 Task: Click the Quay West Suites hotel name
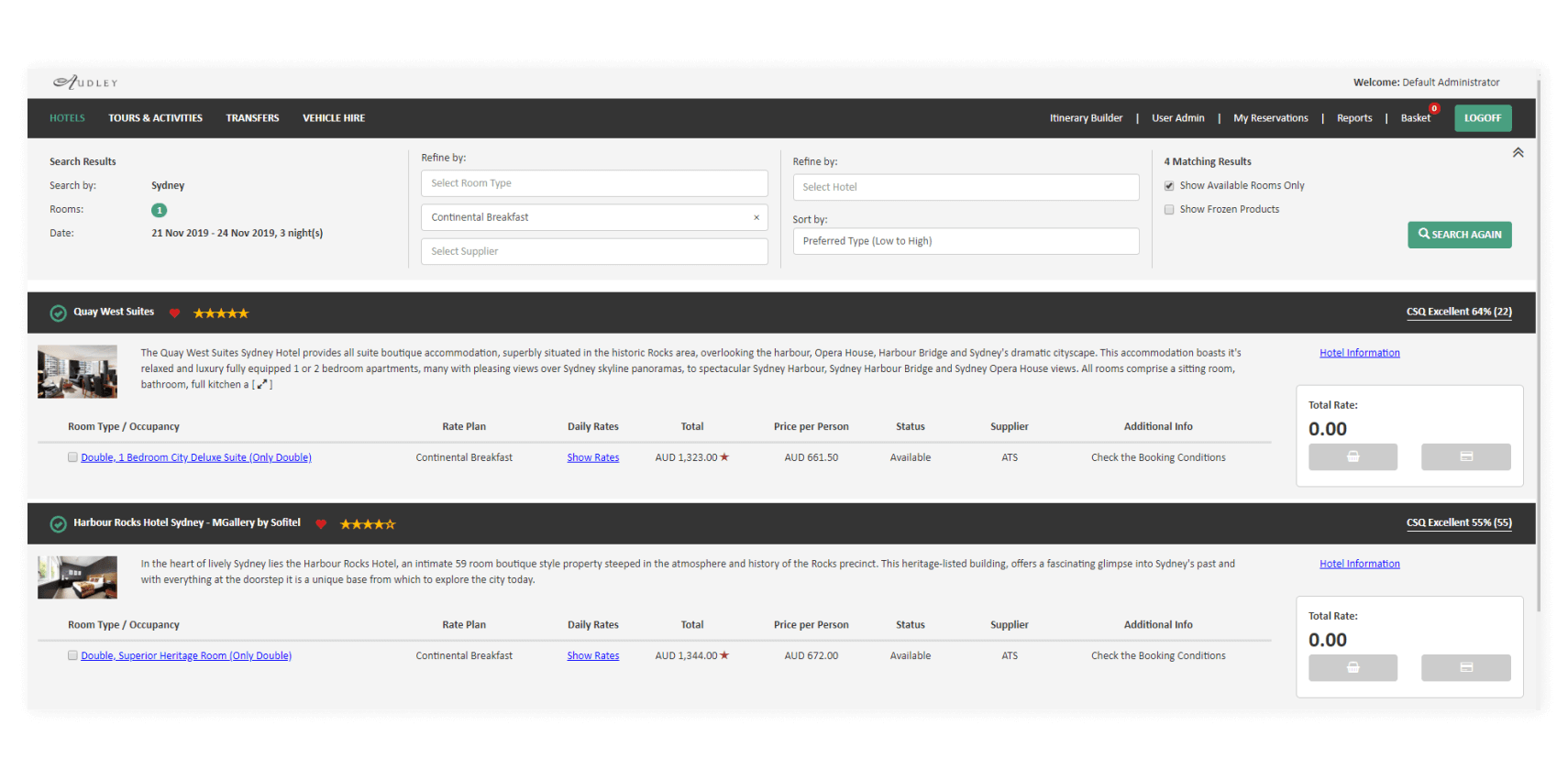pyautogui.click(x=114, y=312)
